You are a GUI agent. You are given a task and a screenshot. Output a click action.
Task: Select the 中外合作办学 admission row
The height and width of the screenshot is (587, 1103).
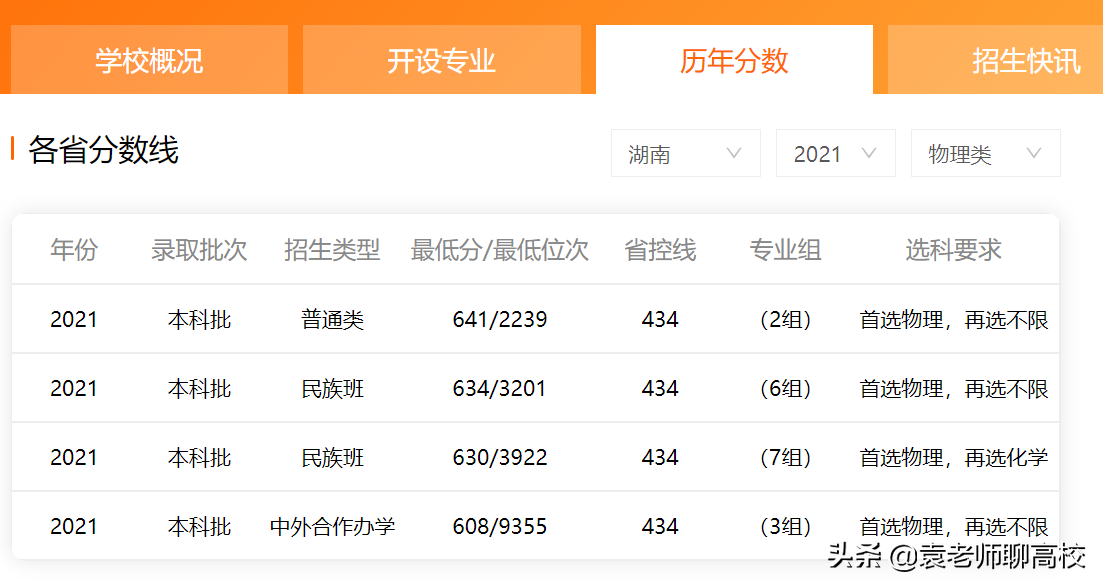tap(331, 526)
